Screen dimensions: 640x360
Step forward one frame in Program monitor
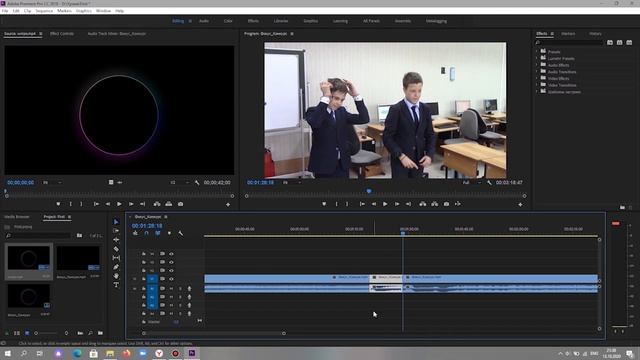tap(397, 204)
